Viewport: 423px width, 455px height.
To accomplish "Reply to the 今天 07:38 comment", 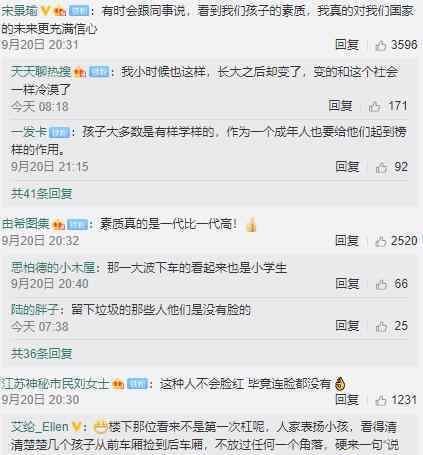I will tap(347, 326).
